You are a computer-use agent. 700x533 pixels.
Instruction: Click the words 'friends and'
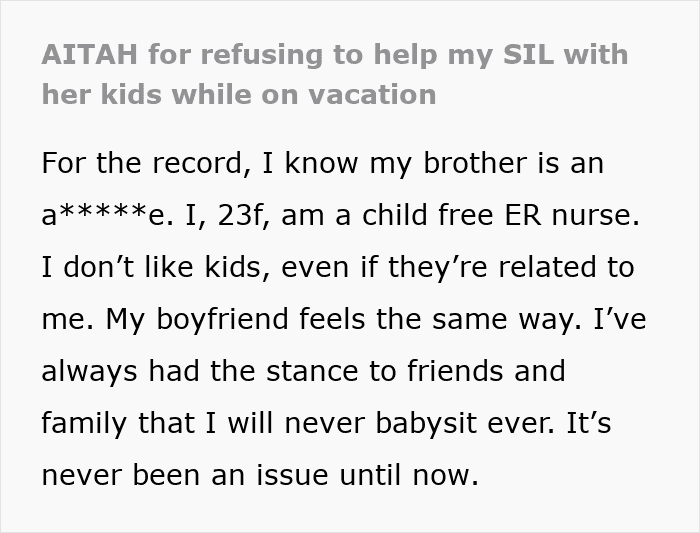tap(486, 371)
